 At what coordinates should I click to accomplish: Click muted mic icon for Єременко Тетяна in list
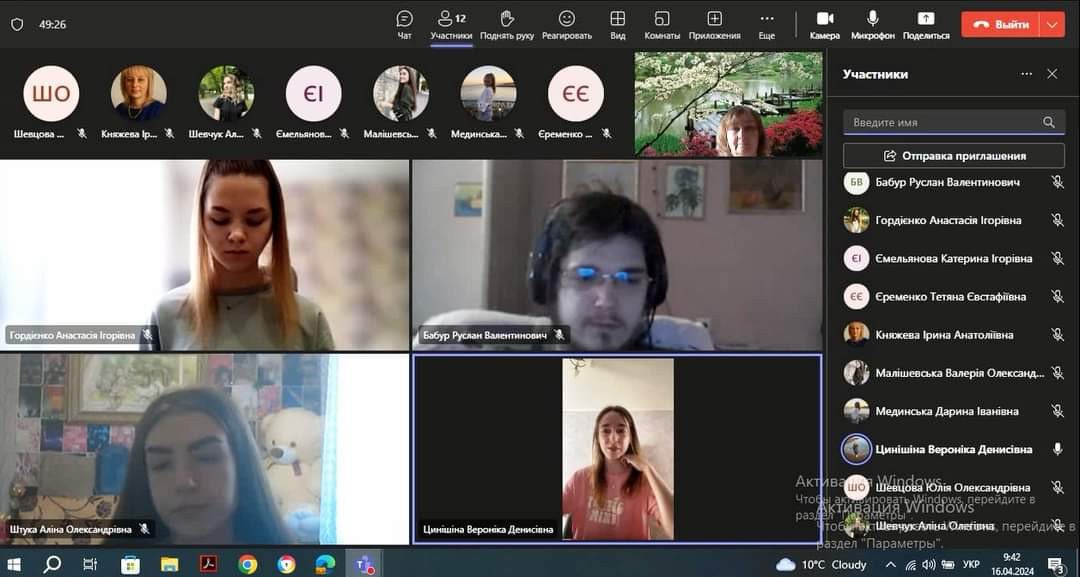(1057, 297)
